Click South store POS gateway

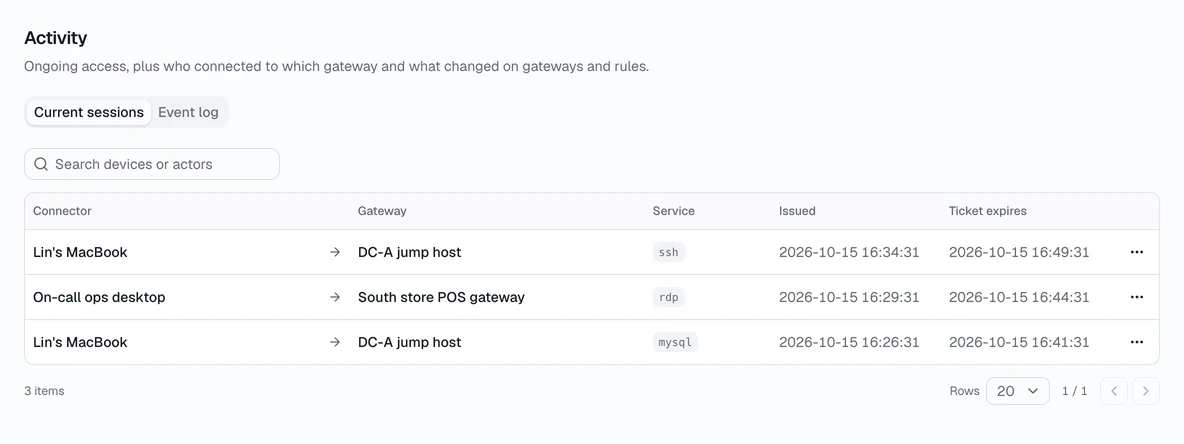(x=441, y=298)
